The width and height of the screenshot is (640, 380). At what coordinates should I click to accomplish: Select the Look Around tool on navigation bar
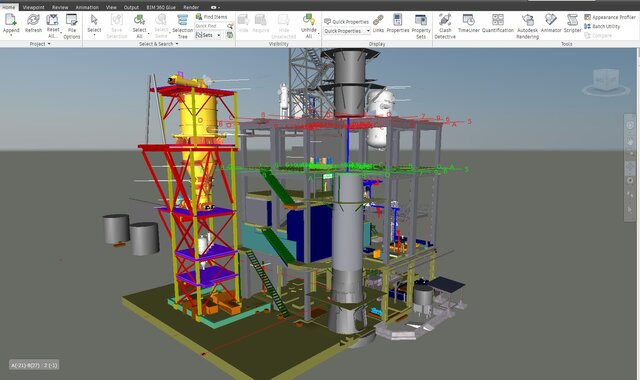630,180
